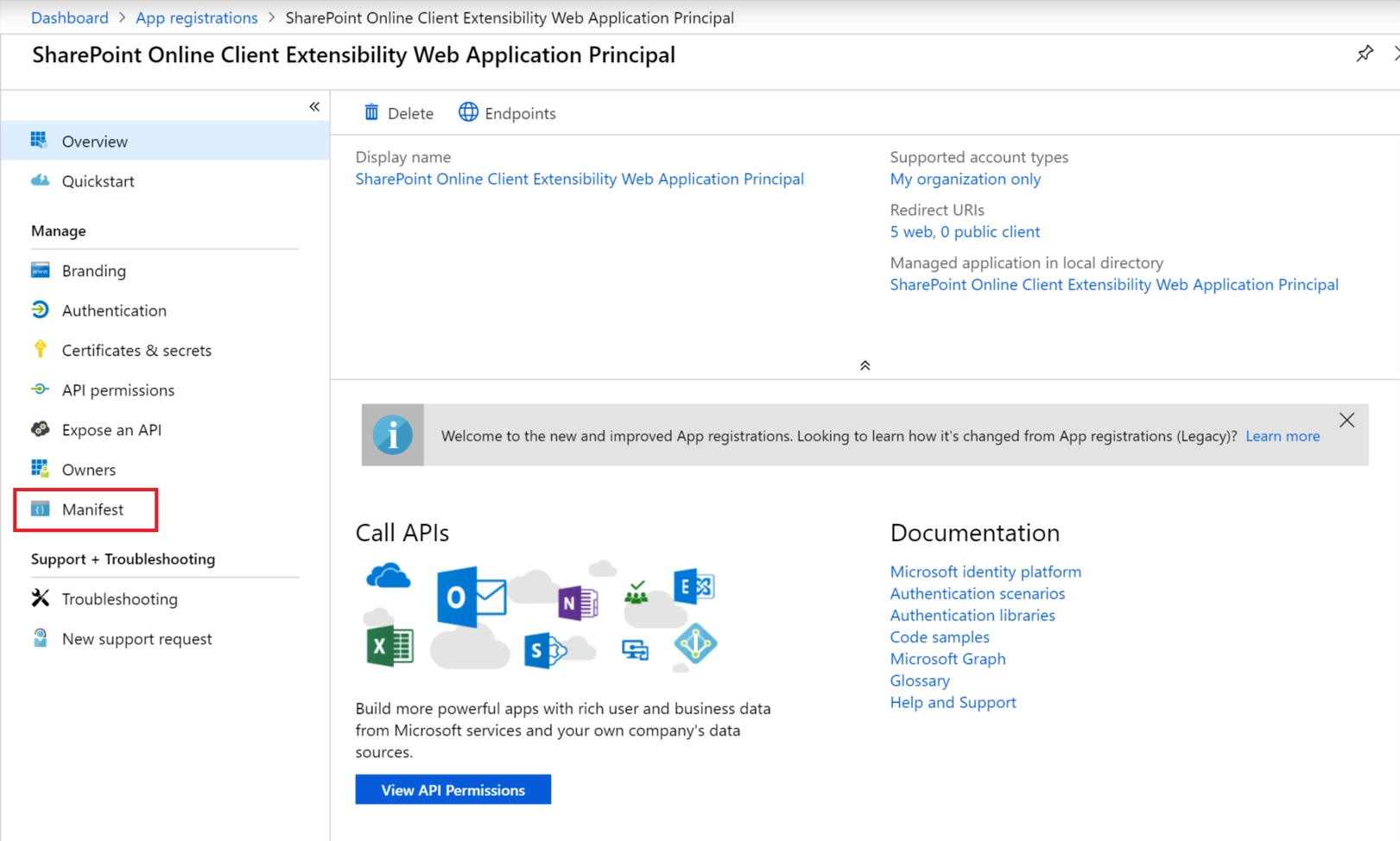Click the Troubleshooting wrench icon

40,598
